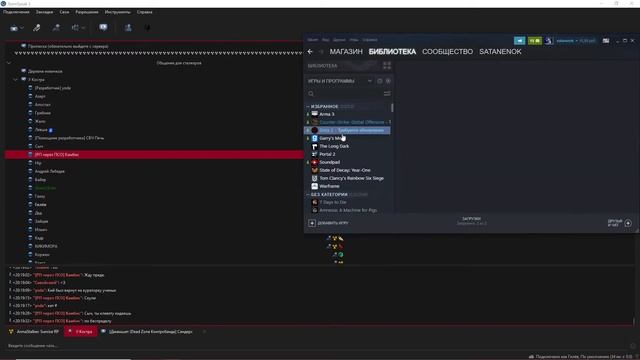Click the library home БИБЛИОТЕКА button
This screenshot has width=640, height=360.
coord(322,66)
